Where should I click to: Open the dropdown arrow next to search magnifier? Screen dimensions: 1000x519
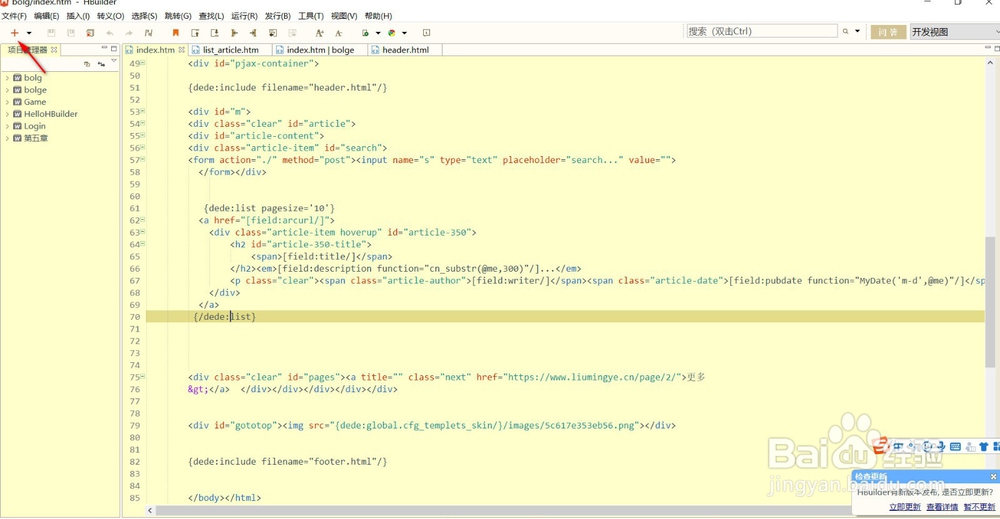pyautogui.click(x=857, y=31)
